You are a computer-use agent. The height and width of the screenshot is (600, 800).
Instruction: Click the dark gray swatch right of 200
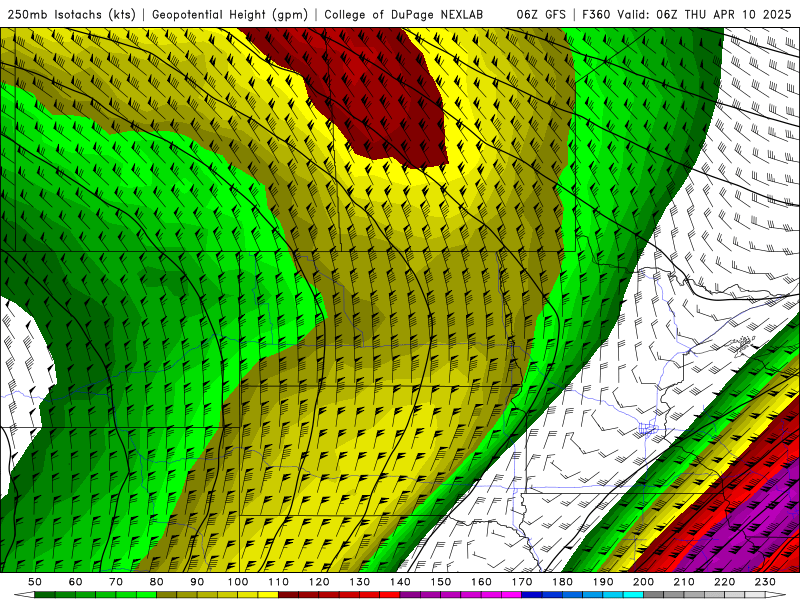(x=654, y=595)
